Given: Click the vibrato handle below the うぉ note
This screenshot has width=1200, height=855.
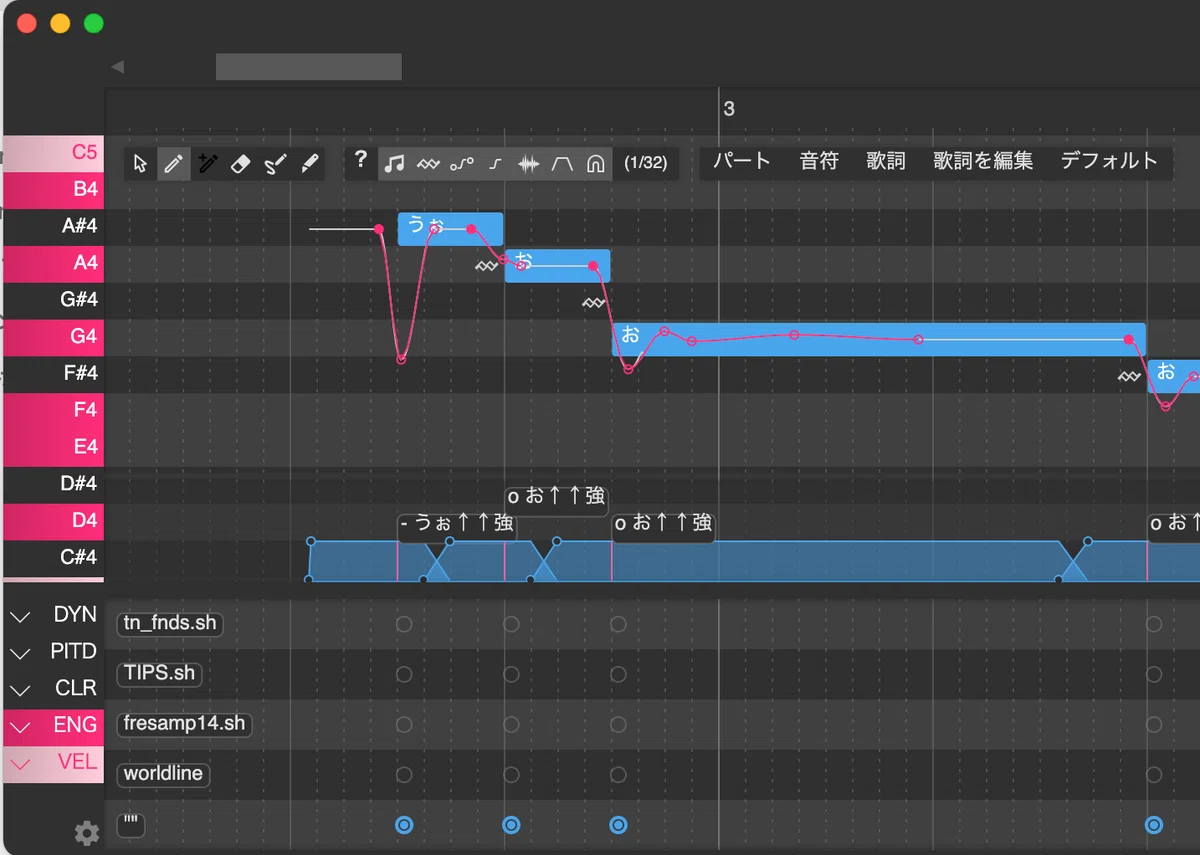Looking at the screenshot, I should point(486,266).
